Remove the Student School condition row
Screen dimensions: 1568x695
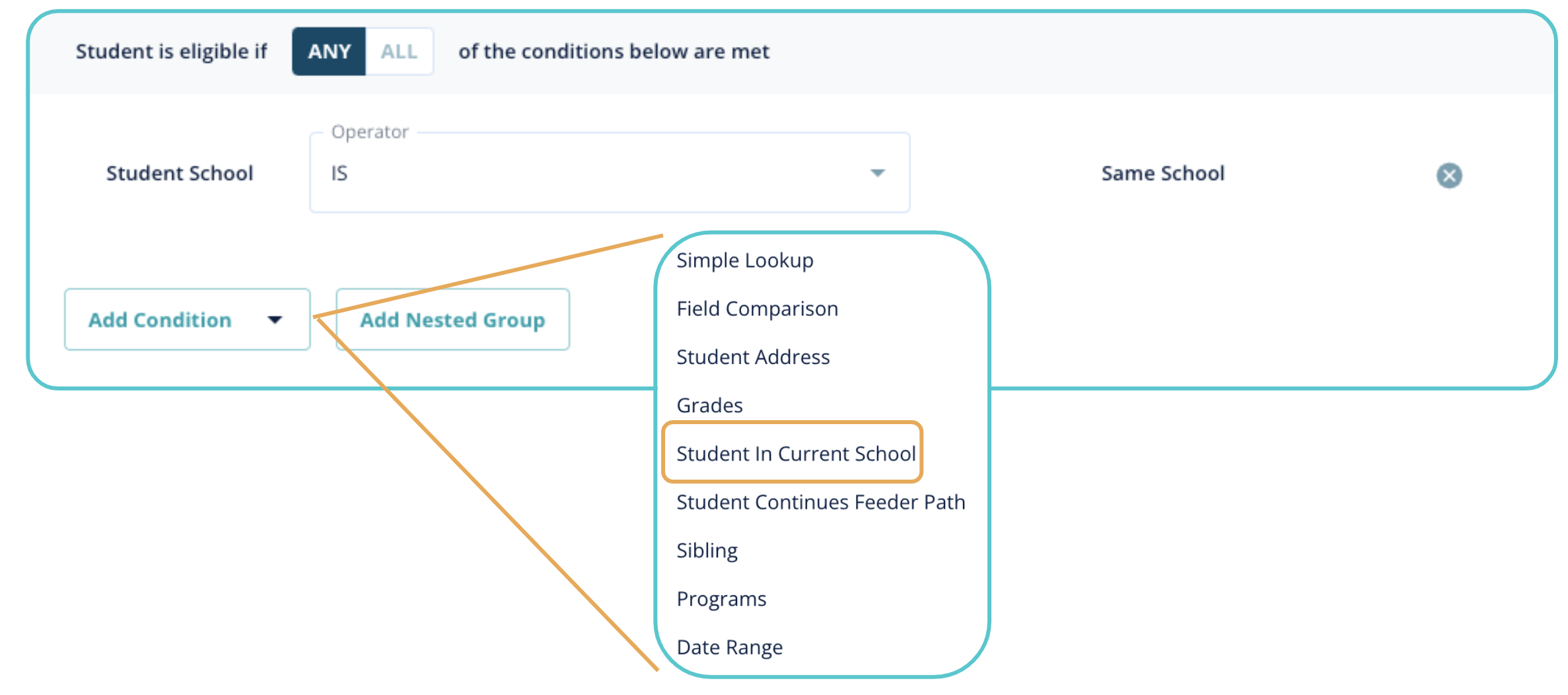point(1448,175)
